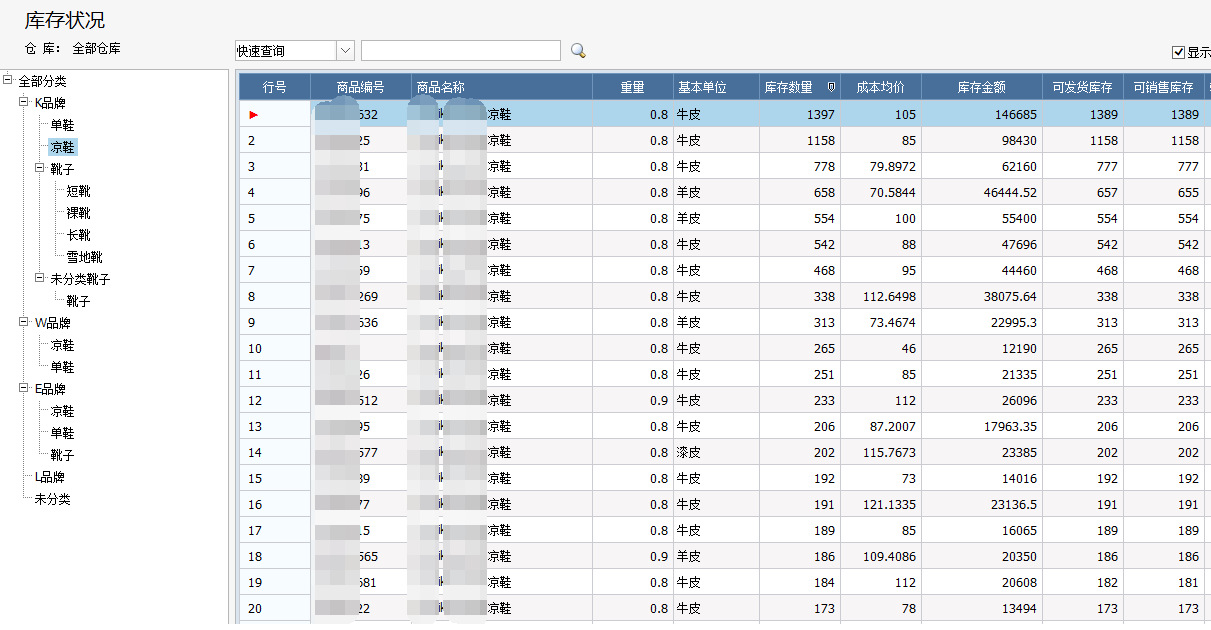Click the 全部仓库 warehouse value
Viewport: 1211px width, 630px height.
pyautogui.click(x=97, y=48)
